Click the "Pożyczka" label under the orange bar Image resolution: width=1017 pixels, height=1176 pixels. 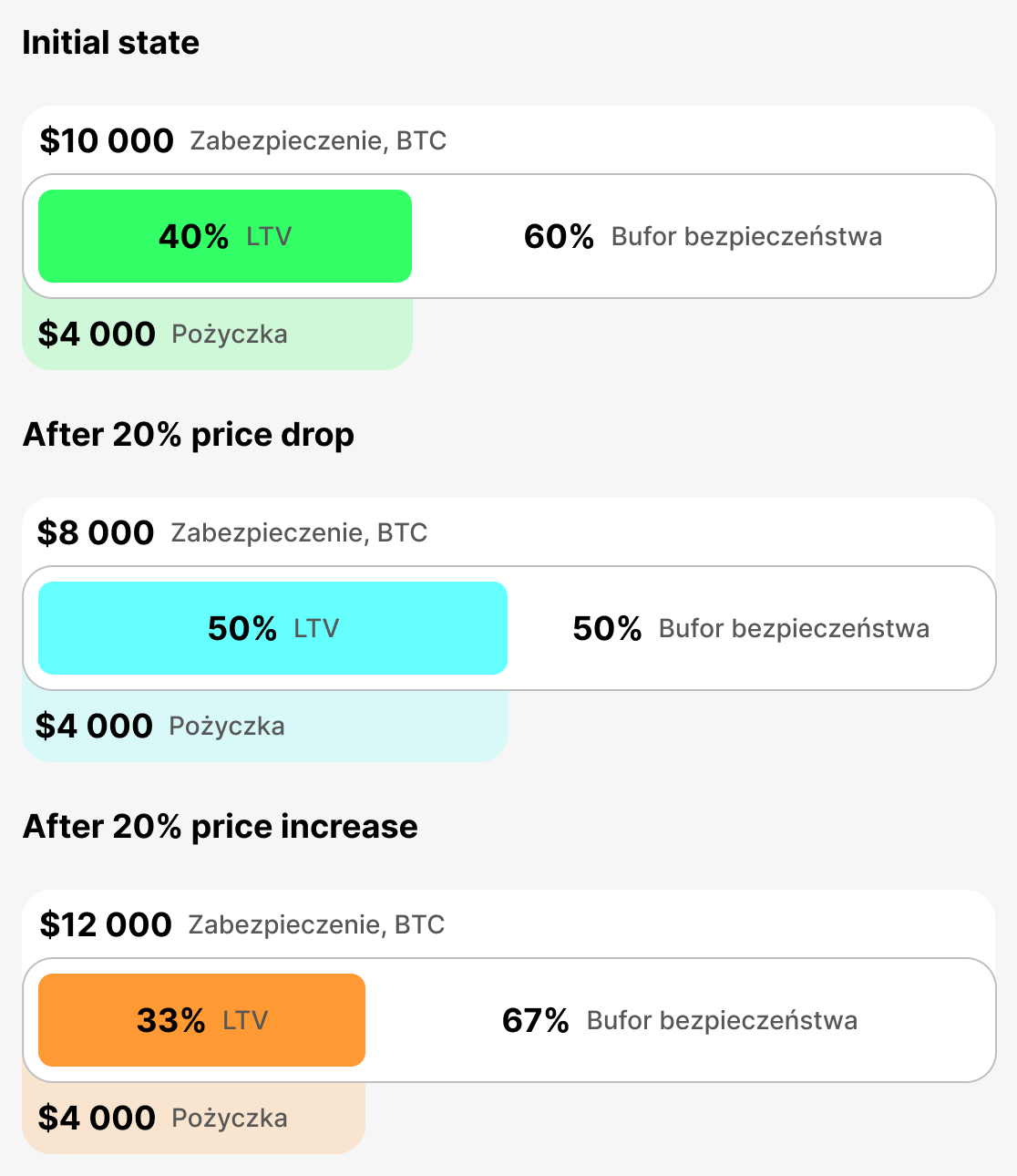pos(229,1119)
